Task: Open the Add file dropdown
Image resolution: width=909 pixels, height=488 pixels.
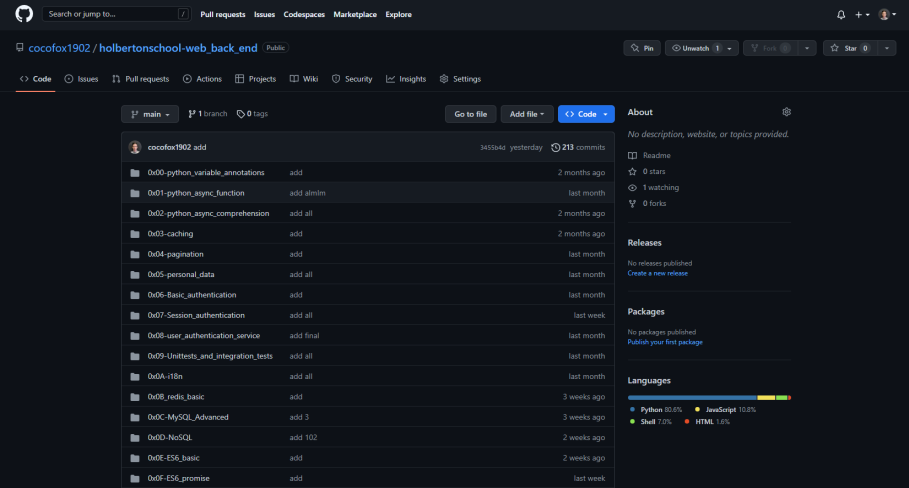Action: (526, 114)
